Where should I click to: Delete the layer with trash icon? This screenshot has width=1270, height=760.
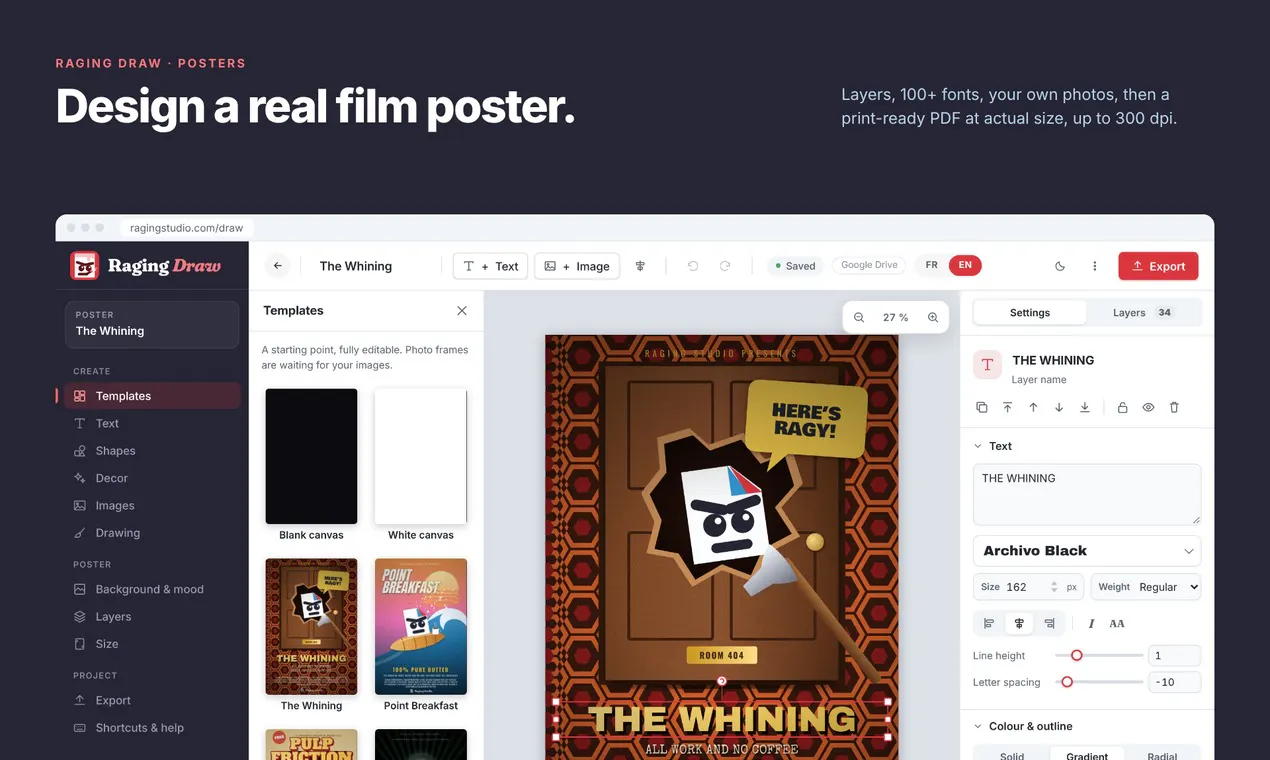tap(1174, 407)
